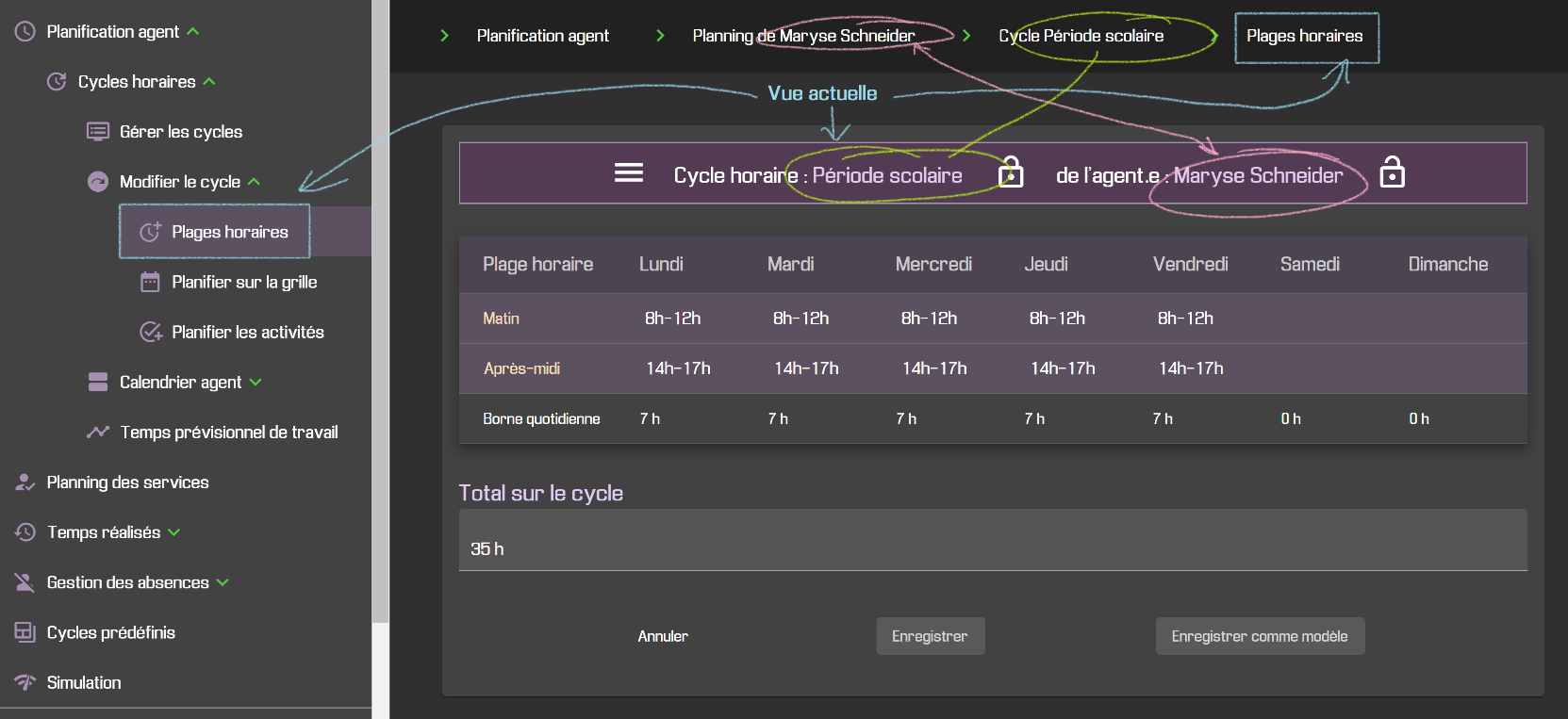Go to Cycle Période scolaire breadcrumb
The width and height of the screenshot is (1568, 719).
[1081, 36]
